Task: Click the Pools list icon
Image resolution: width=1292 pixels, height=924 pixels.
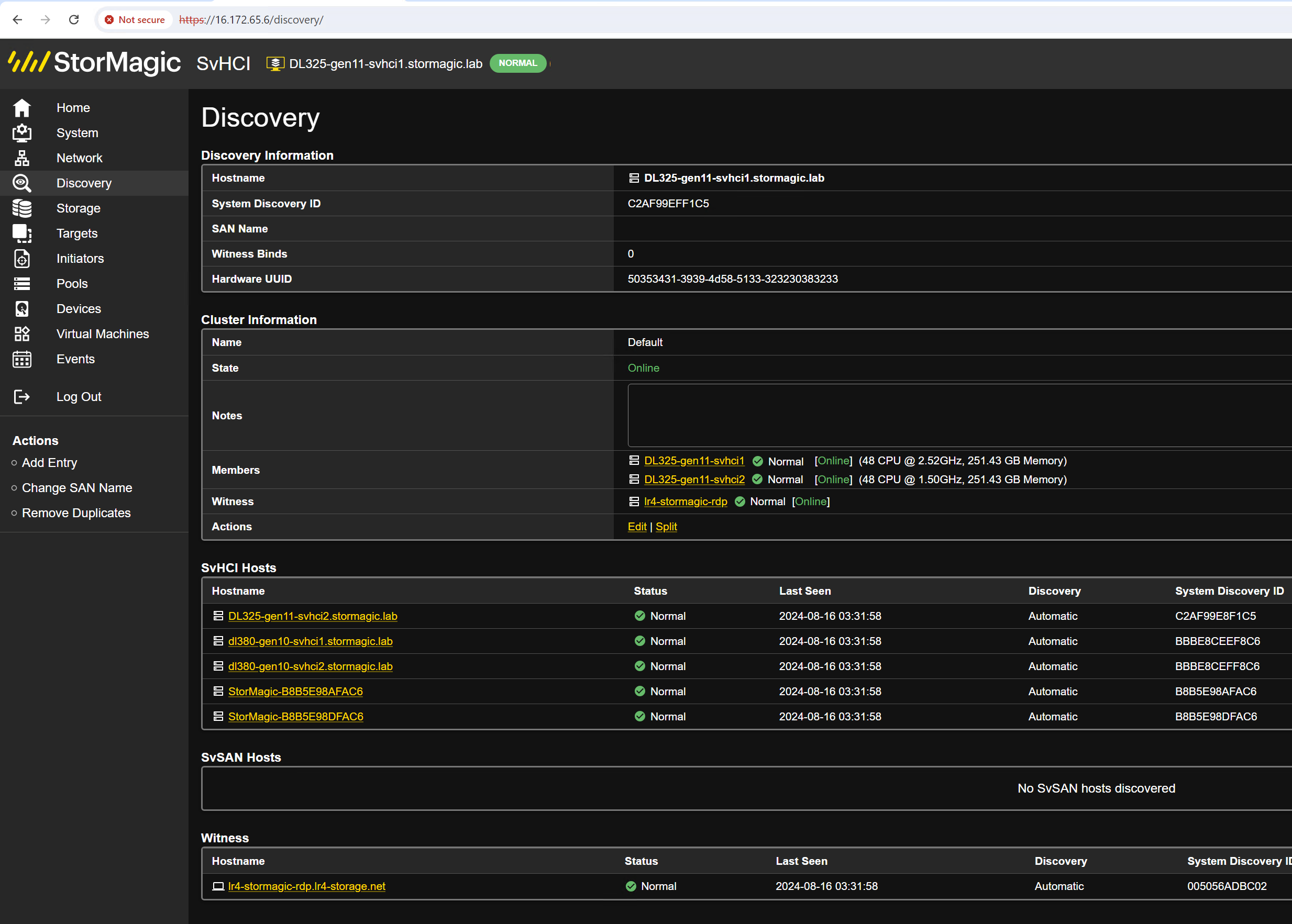Action: [21, 283]
